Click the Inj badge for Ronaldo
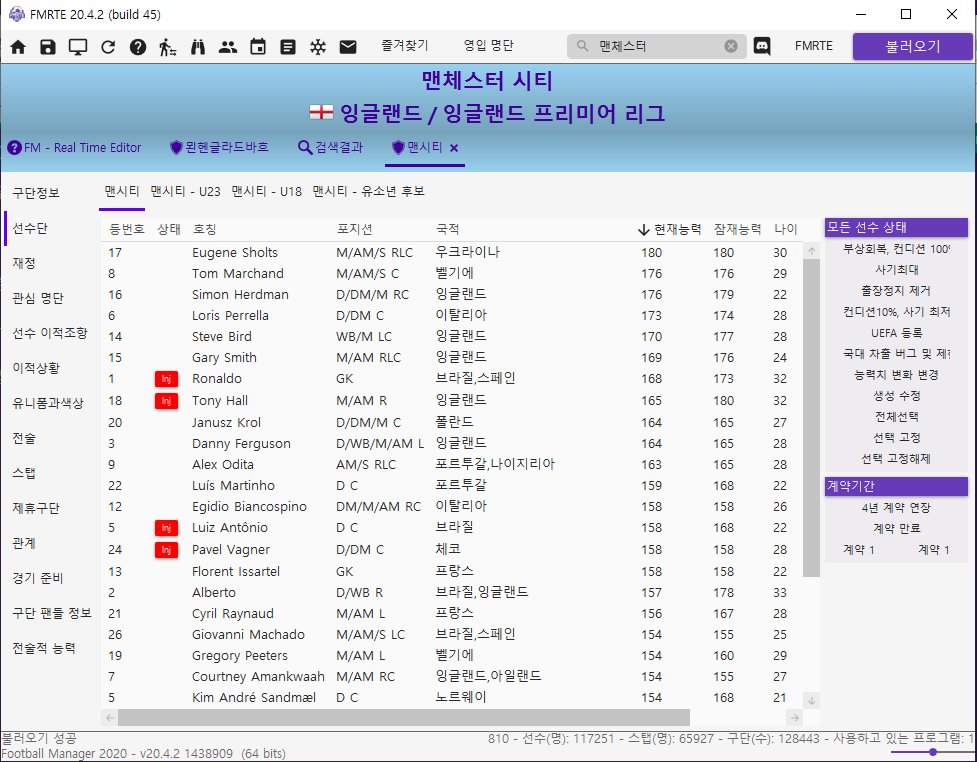 click(166, 379)
